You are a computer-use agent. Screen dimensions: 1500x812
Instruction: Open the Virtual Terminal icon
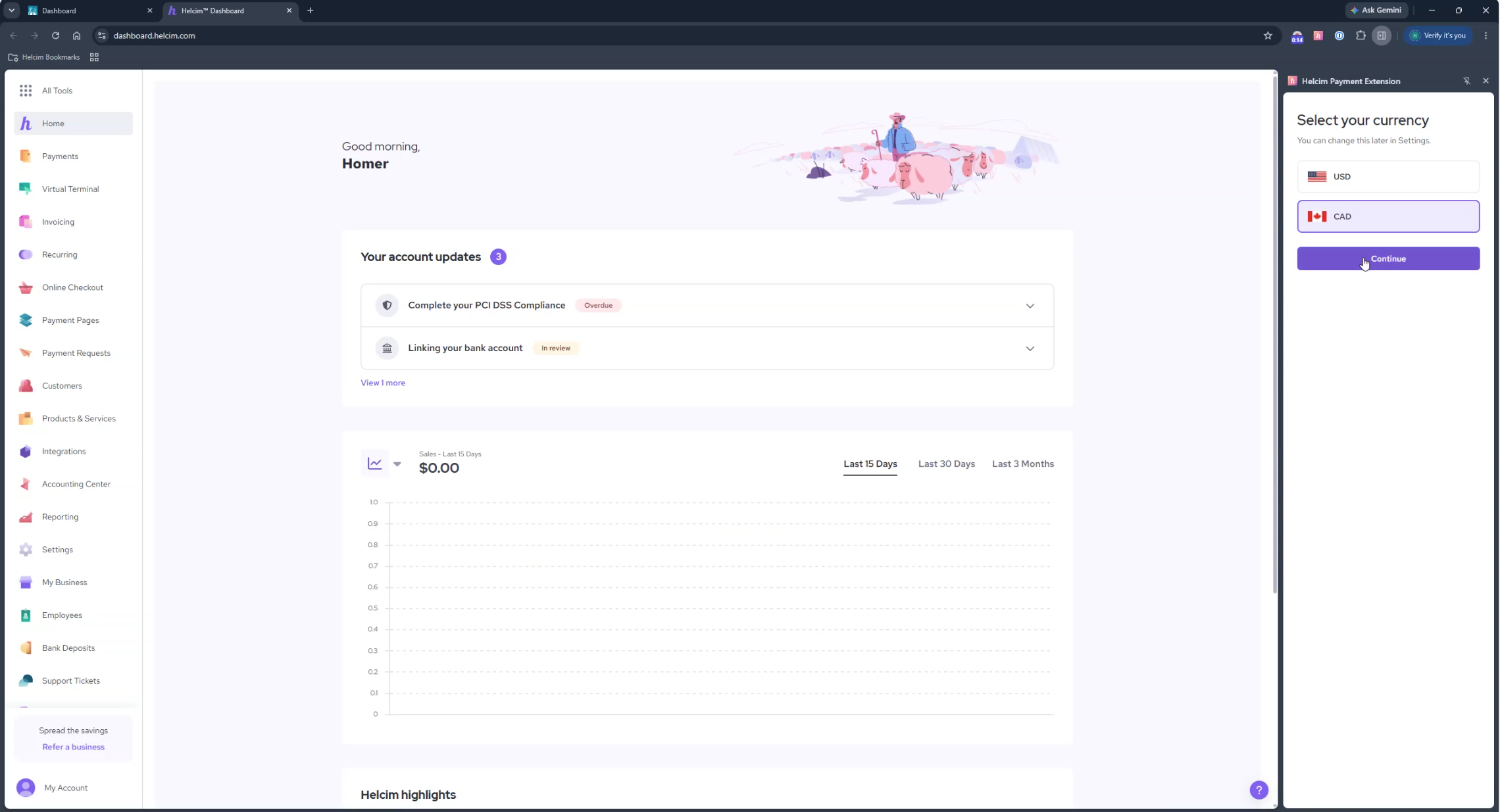point(26,189)
